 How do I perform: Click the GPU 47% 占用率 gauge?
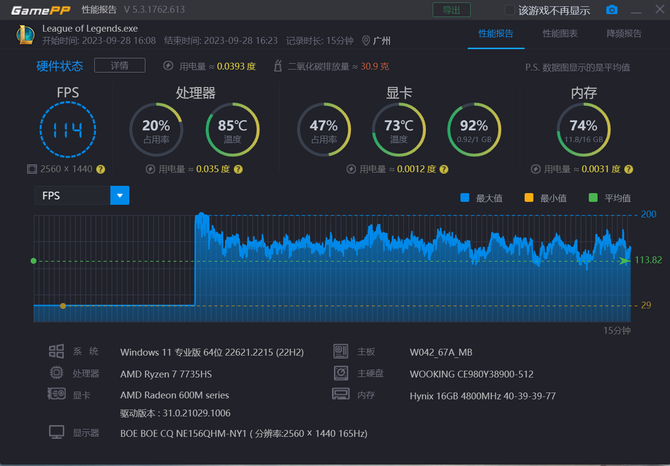[x=323, y=129]
